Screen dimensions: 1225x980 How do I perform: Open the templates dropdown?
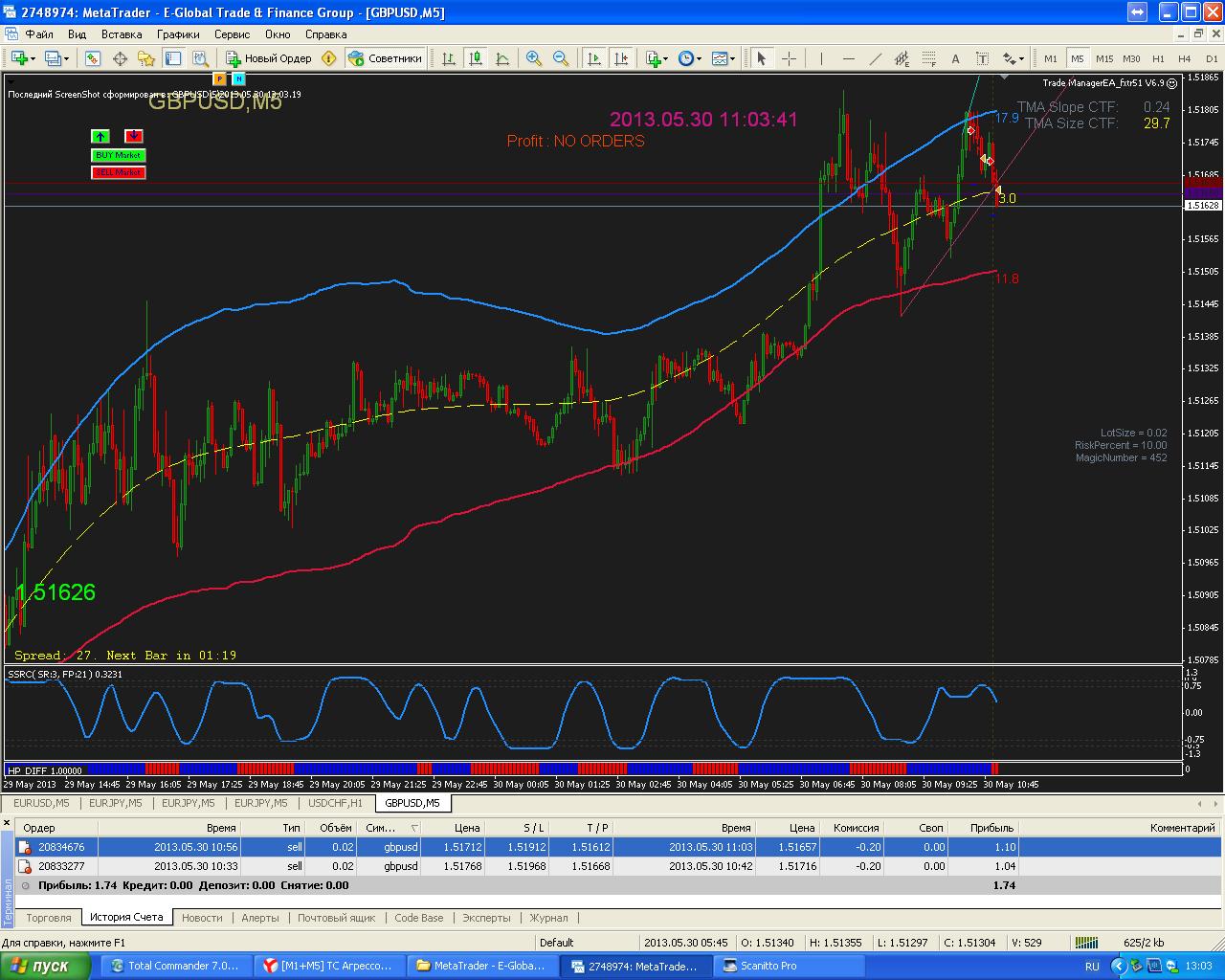(x=724, y=58)
